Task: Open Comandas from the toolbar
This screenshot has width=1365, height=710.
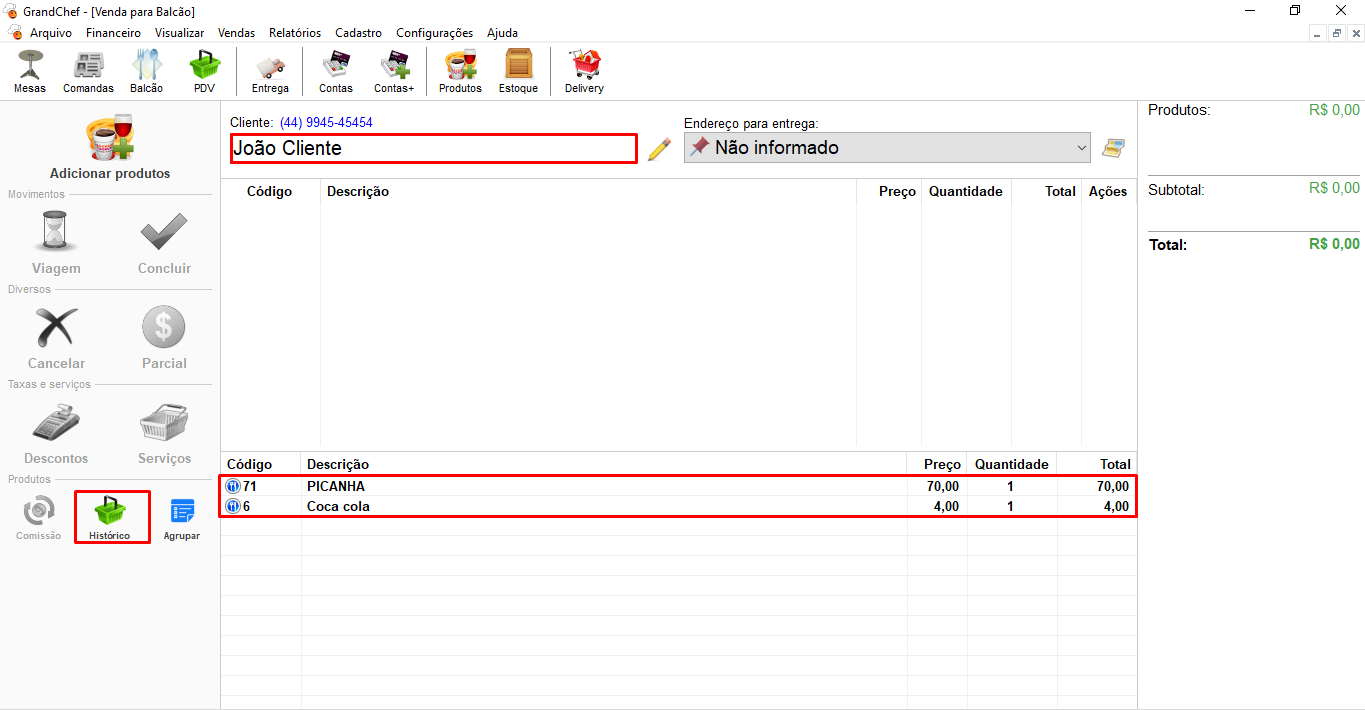Action: pyautogui.click(x=88, y=71)
